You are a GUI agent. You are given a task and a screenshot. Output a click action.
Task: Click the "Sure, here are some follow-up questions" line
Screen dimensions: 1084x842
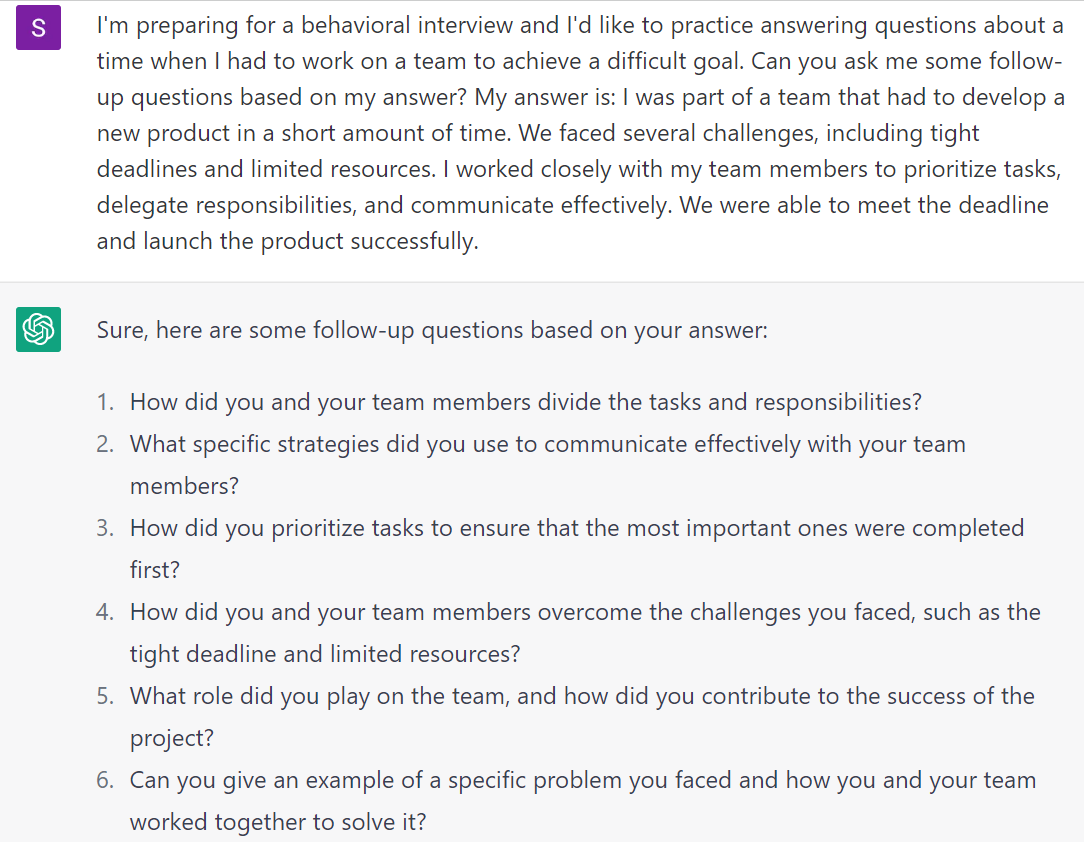click(x=432, y=329)
